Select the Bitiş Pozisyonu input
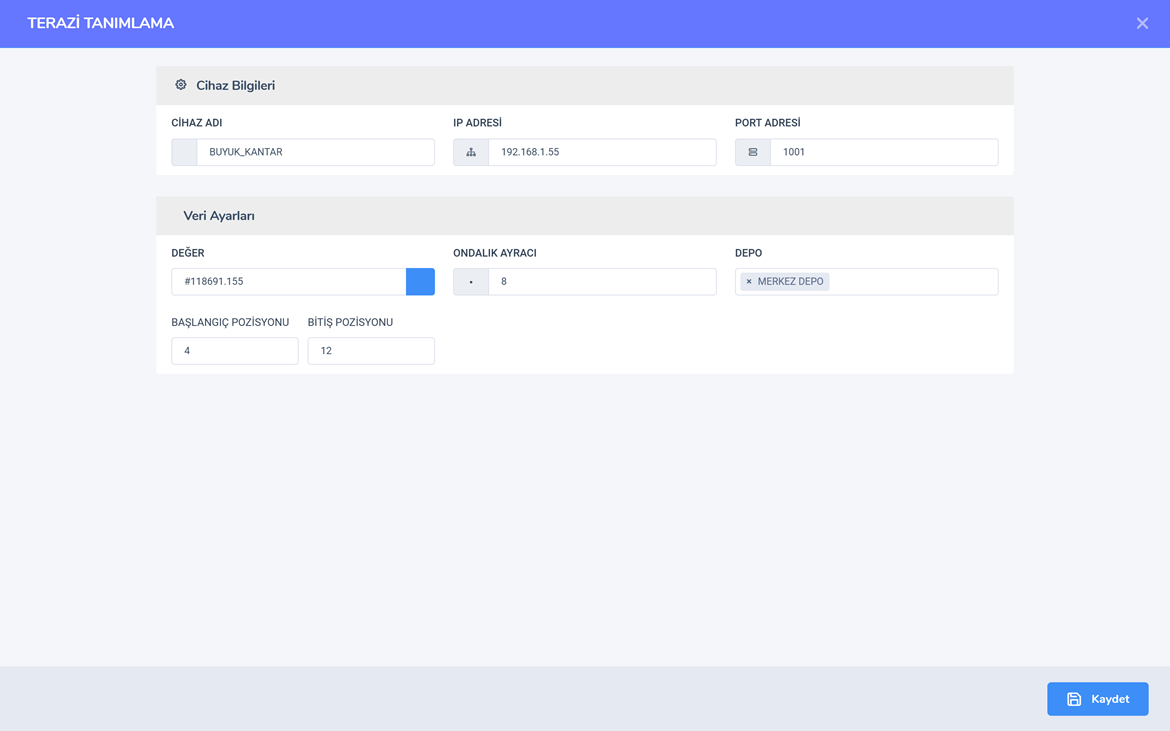 pyautogui.click(x=371, y=351)
